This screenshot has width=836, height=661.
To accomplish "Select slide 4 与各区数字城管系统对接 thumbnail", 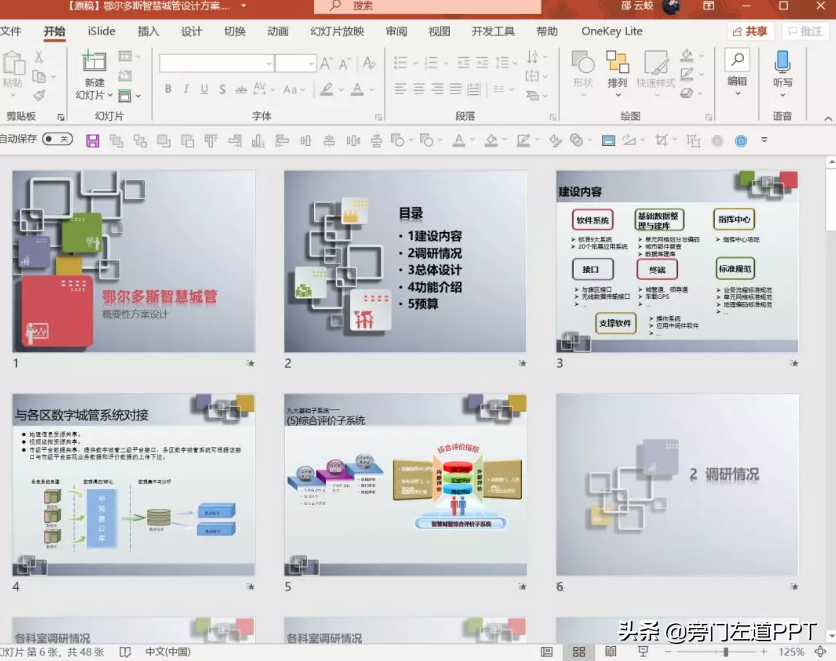I will click(x=133, y=485).
